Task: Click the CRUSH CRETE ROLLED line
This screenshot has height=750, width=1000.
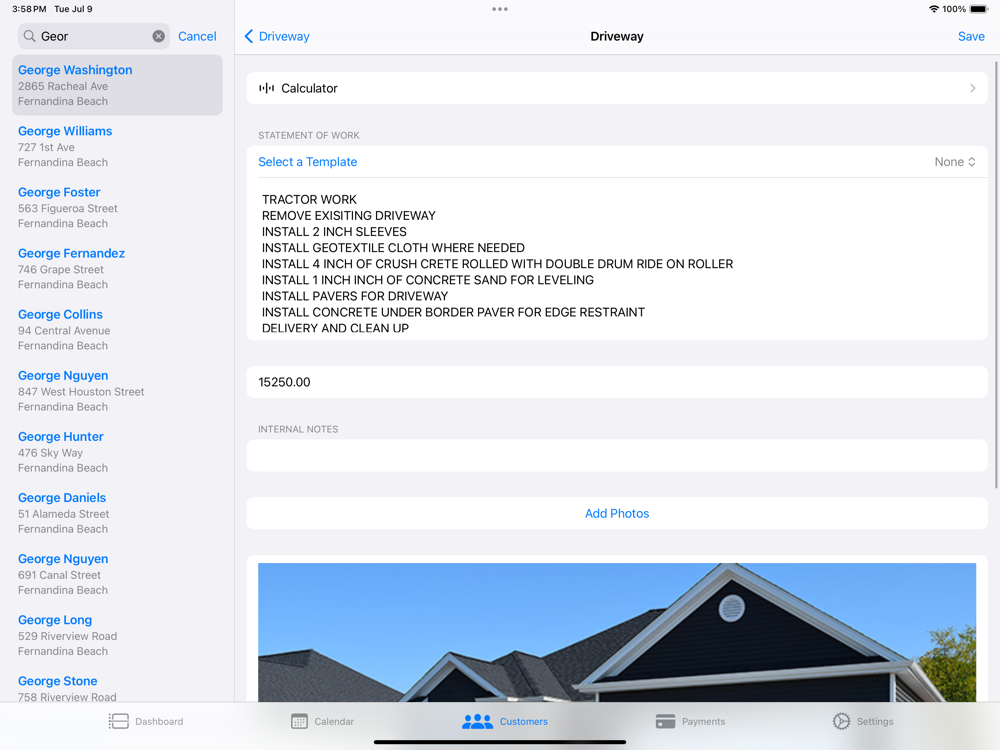Action: pos(497,264)
